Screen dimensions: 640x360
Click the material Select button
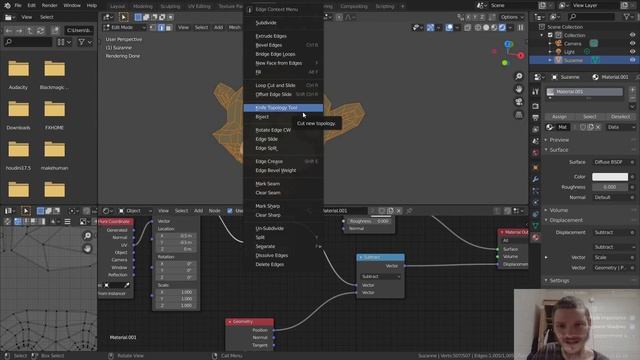click(589, 116)
